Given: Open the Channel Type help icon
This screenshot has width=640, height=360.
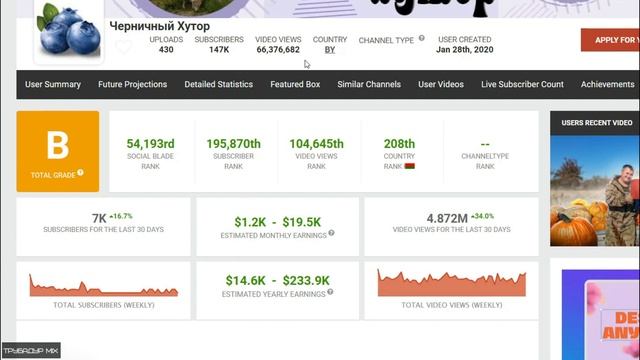Looking at the screenshot, I should click(x=422, y=38).
